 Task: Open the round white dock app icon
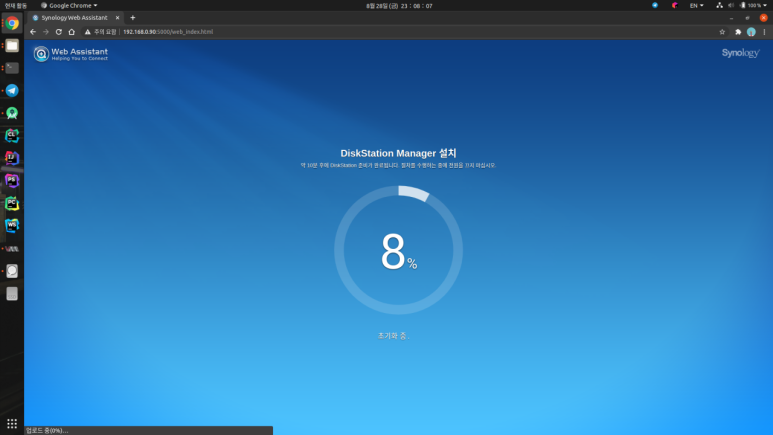[12, 271]
